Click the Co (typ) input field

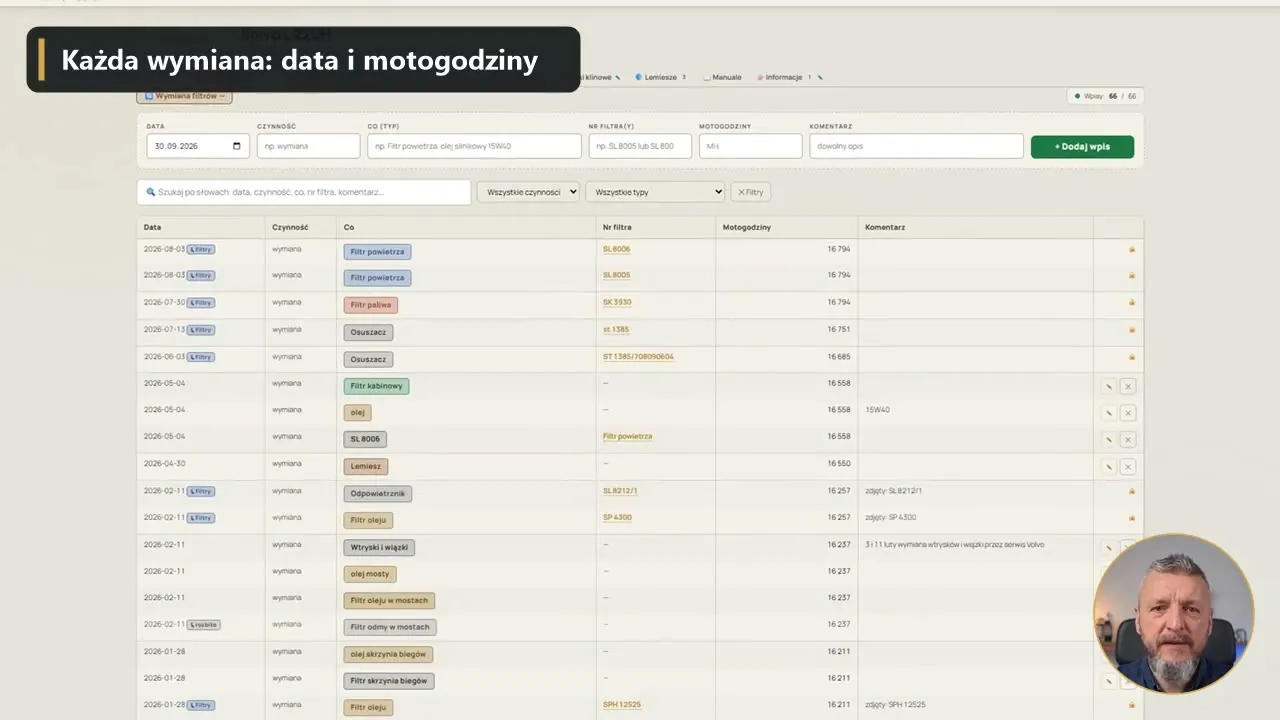click(x=474, y=146)
